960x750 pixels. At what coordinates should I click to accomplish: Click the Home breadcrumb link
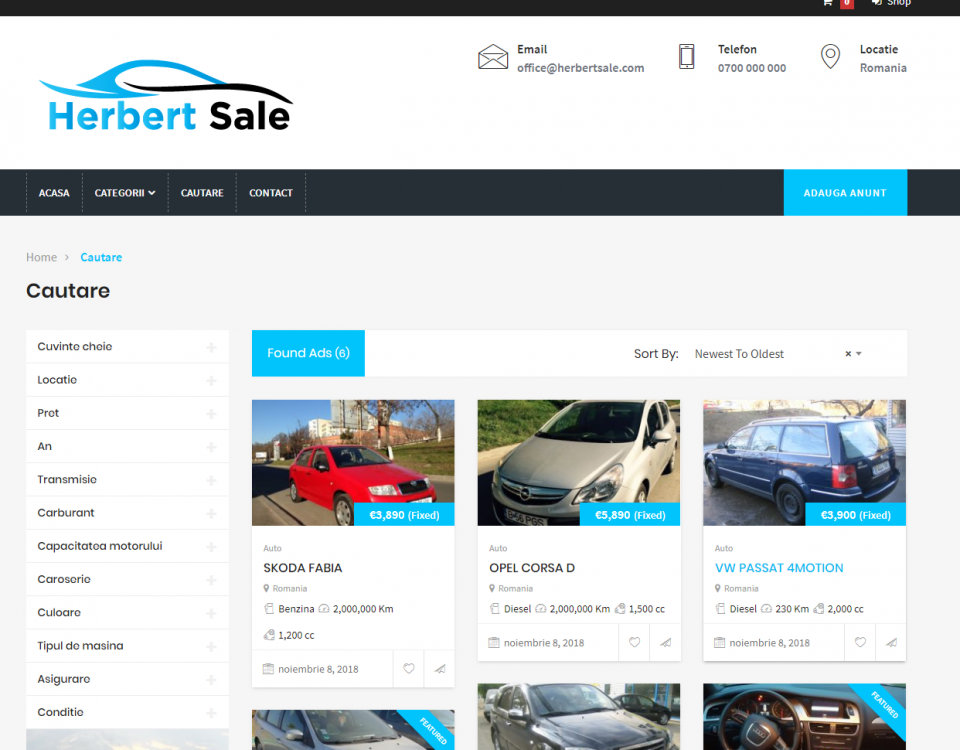coord(41,257)
